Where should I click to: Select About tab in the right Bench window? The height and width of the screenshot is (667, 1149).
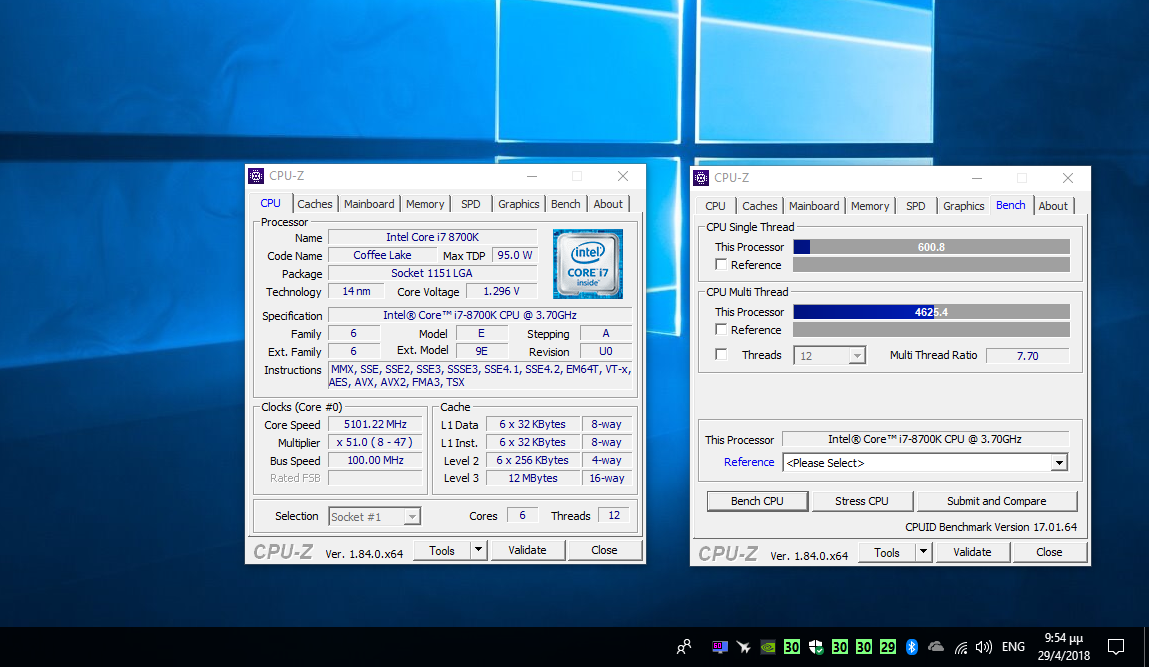1053,206
